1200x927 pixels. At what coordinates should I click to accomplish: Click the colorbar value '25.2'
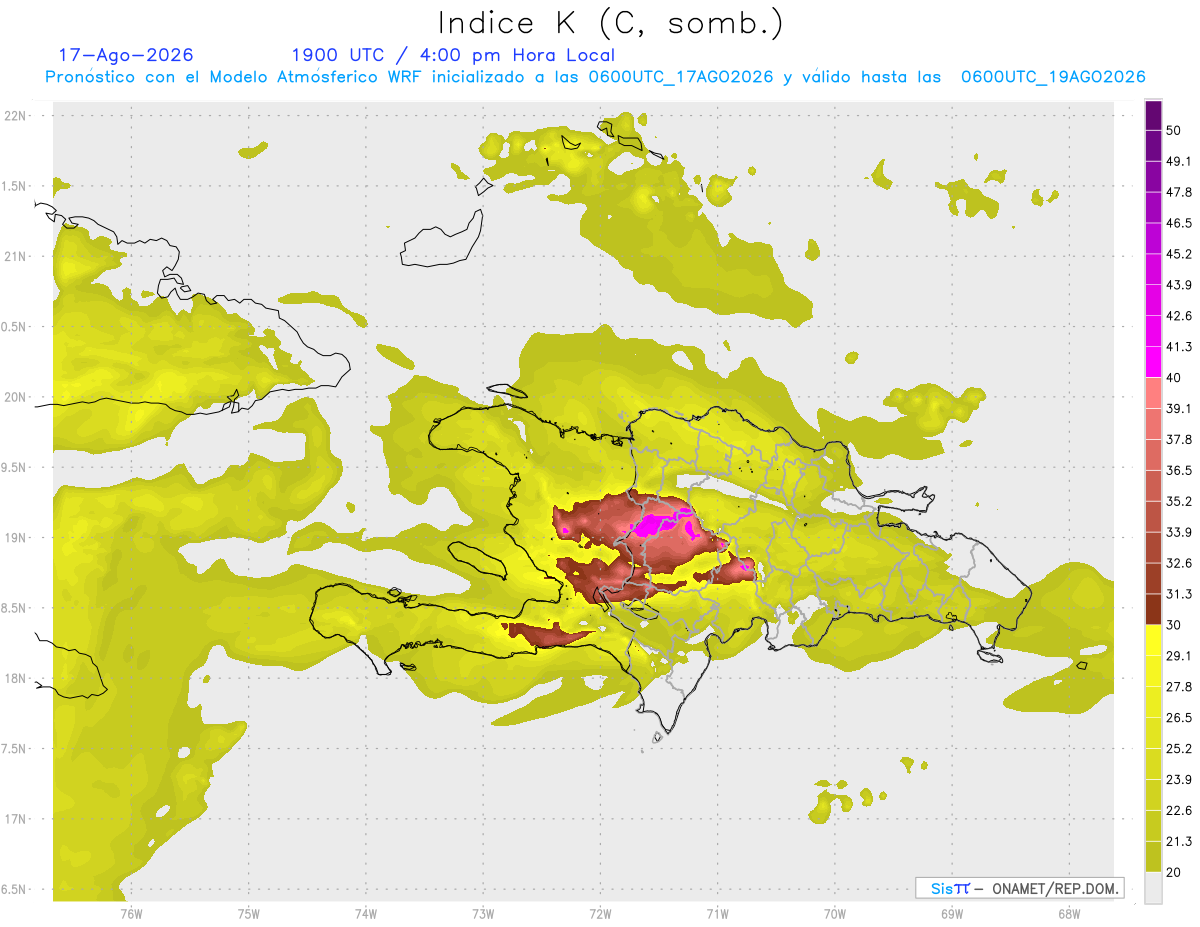[x=1180, y=749]
